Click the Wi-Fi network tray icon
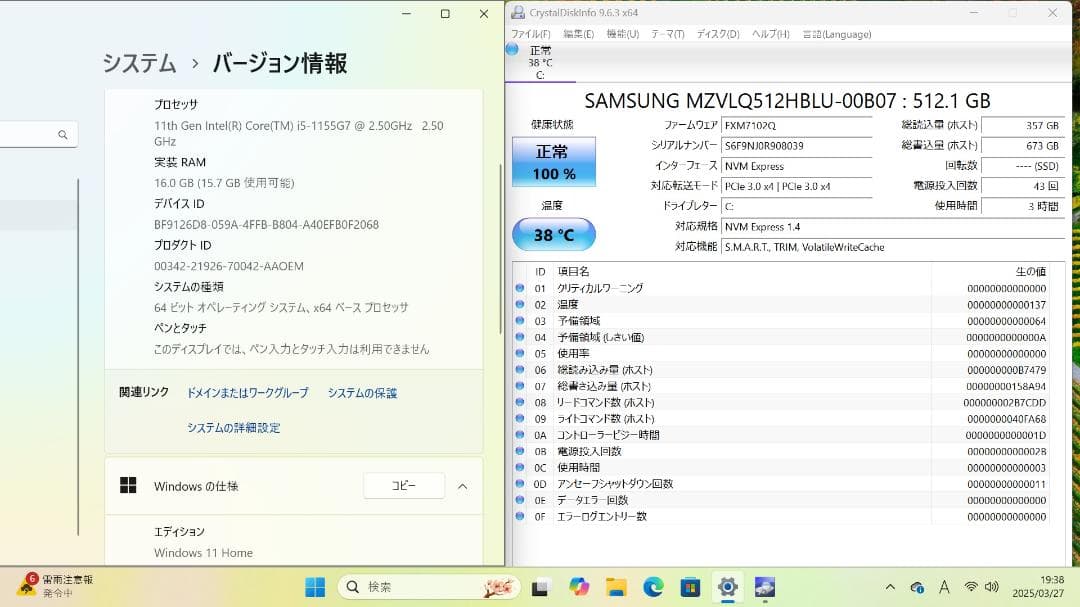Viewport: 1080px width, 607px height. coord(970,587)
